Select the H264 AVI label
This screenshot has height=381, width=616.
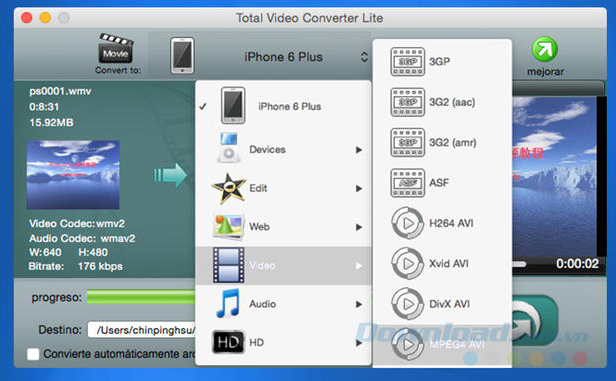tap(451, 223)
